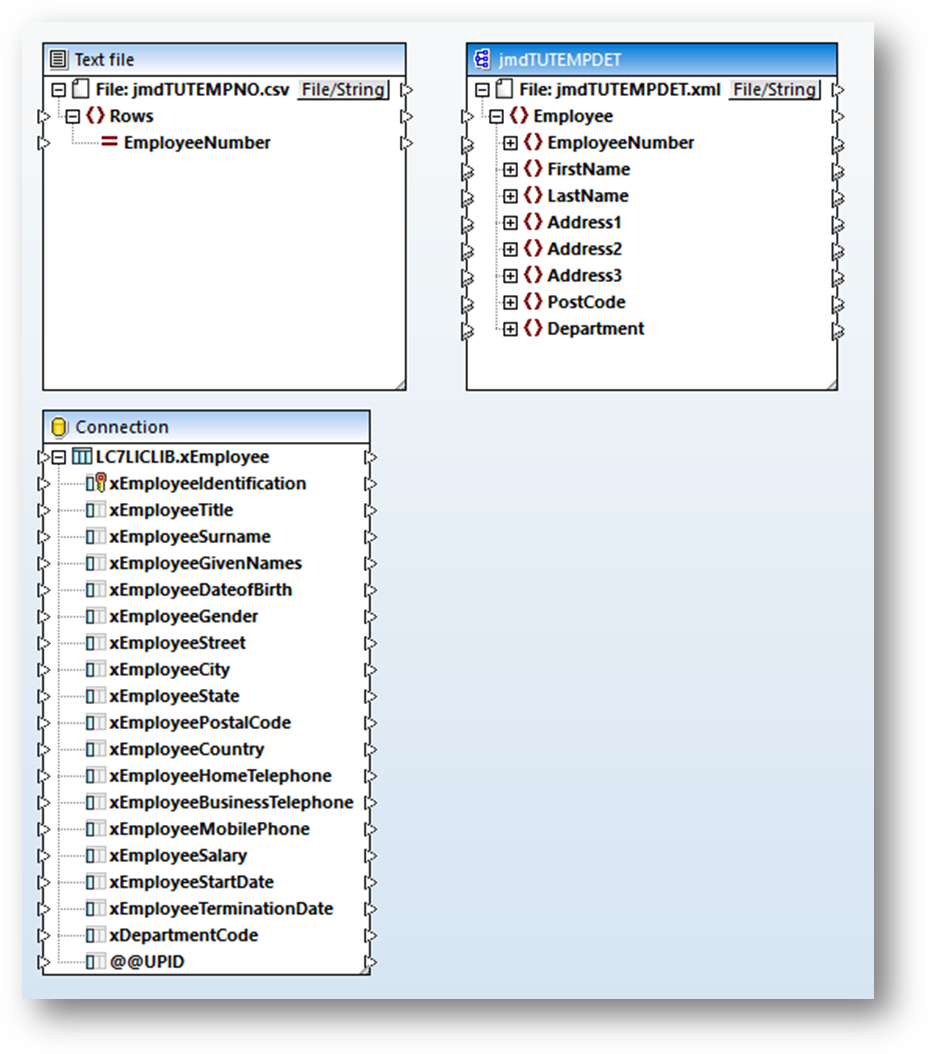Click resize grip of Text file component
This screenshot has height=1054, width=929.
[x=400, y=384]
